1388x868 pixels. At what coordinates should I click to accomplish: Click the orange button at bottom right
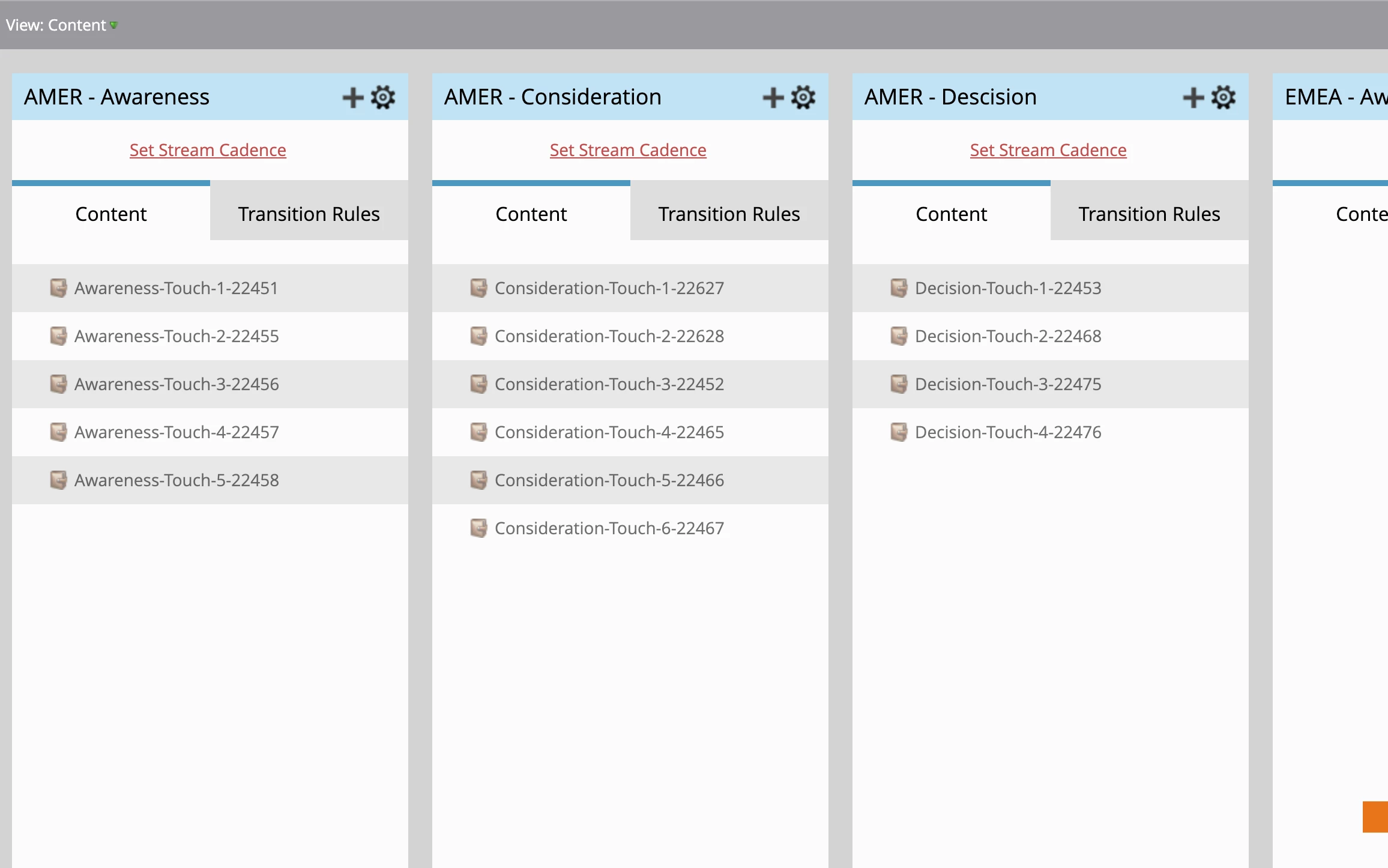1375,816
